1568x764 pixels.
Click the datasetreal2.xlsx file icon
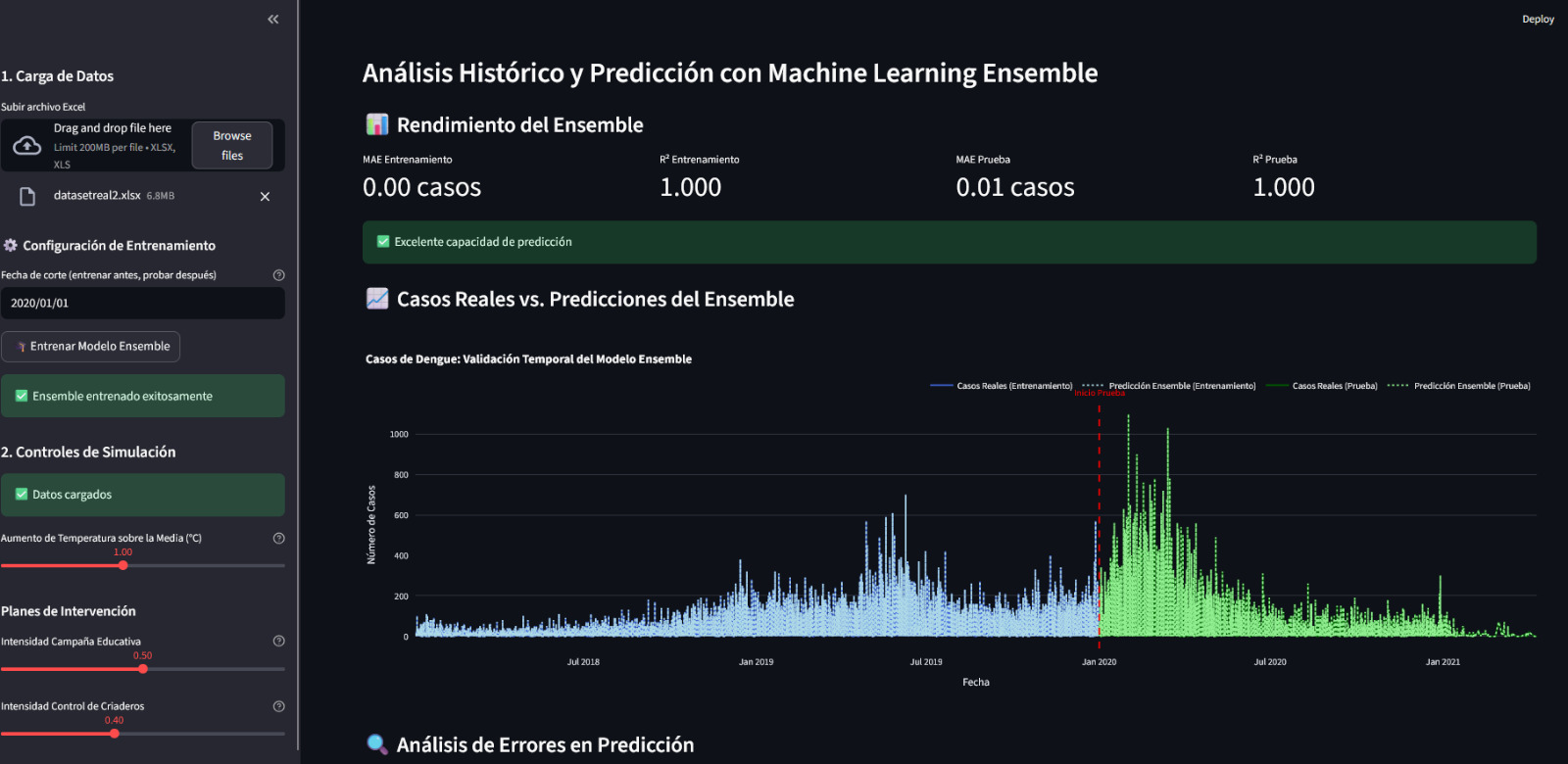(27, 197)
